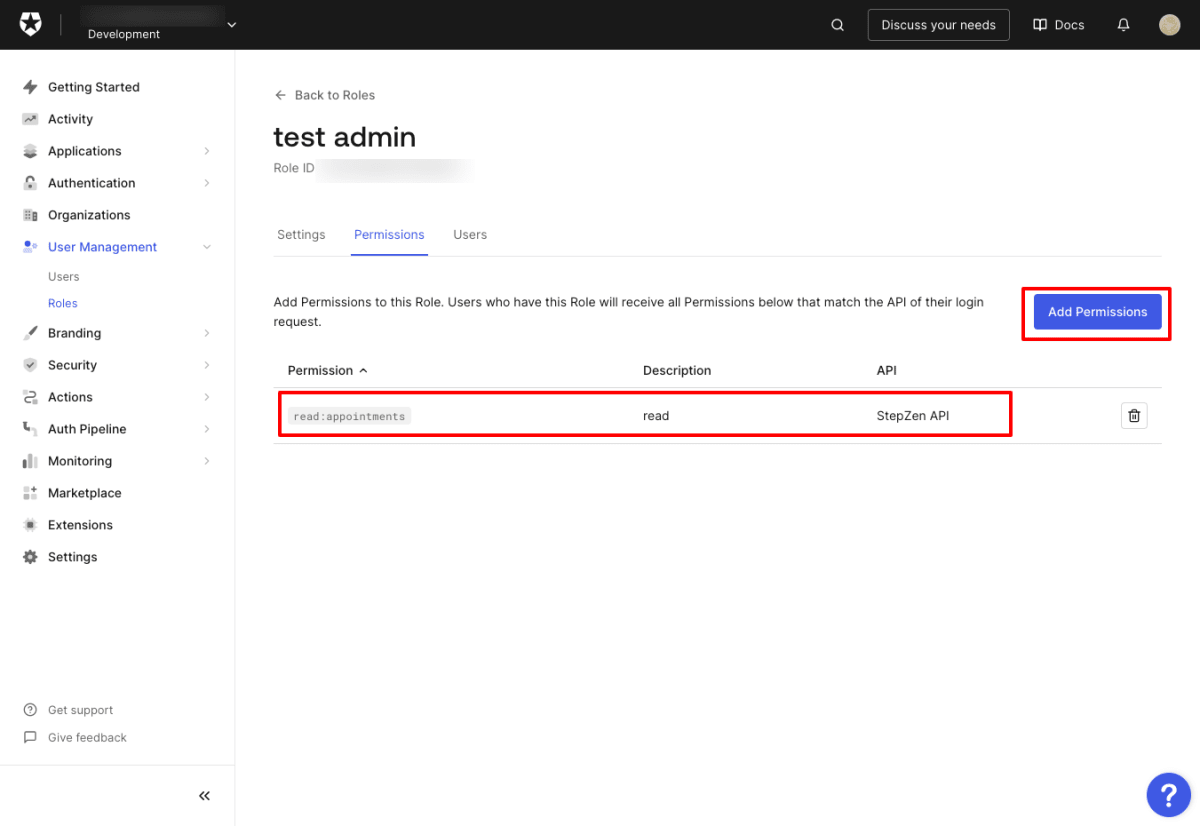Open the user avatar menu
1200x826 pixels.
click(1170, 25)
